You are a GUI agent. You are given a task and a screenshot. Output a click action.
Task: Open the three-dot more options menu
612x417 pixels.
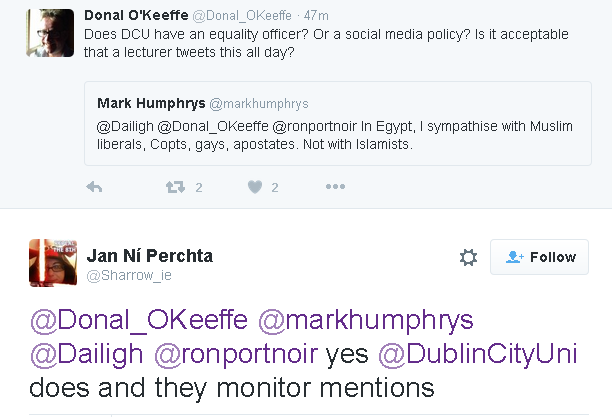tap(335, 187)
